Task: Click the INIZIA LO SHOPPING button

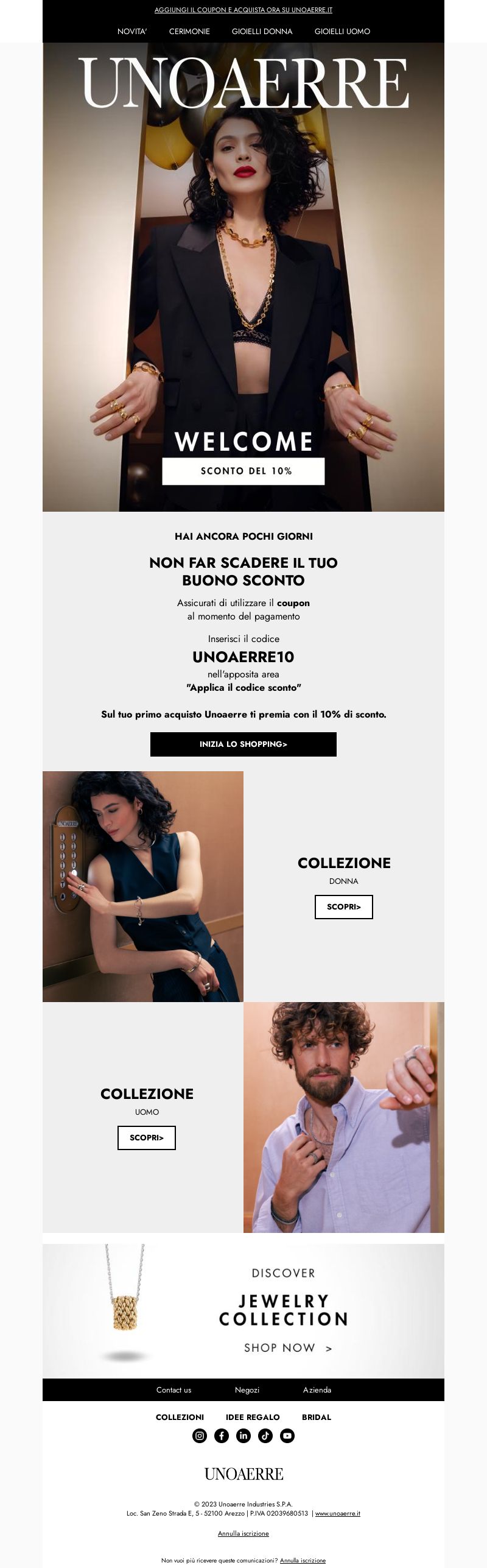Action: (243, 744)
